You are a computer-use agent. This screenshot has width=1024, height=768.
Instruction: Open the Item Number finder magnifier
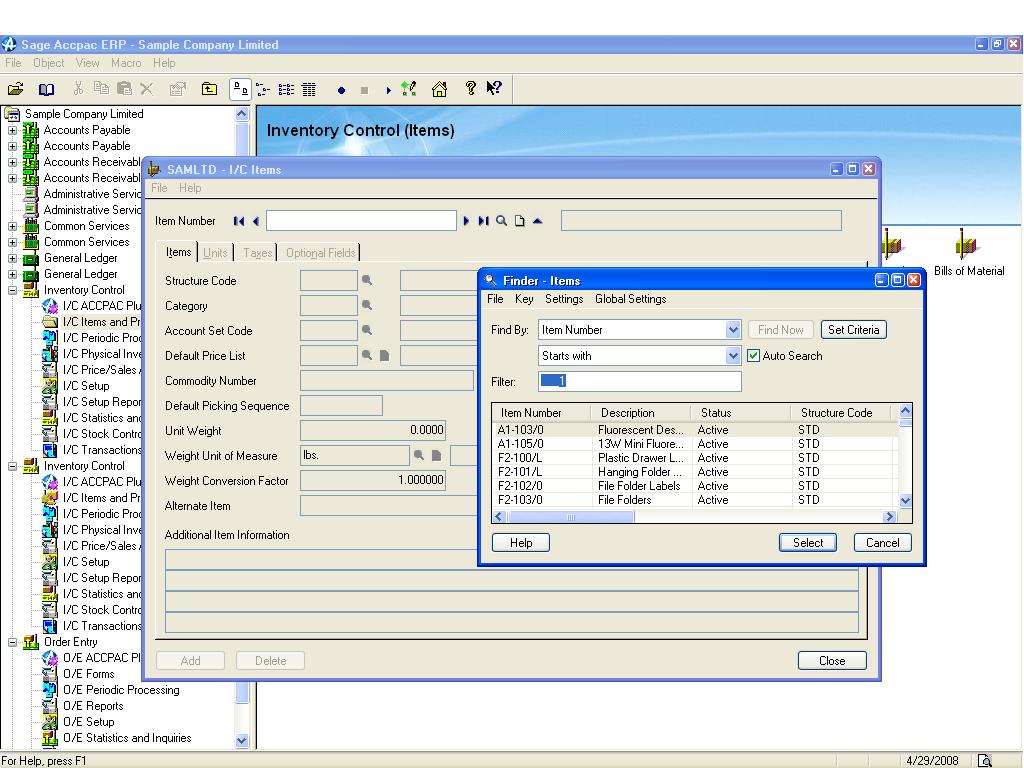pos(502,221)
